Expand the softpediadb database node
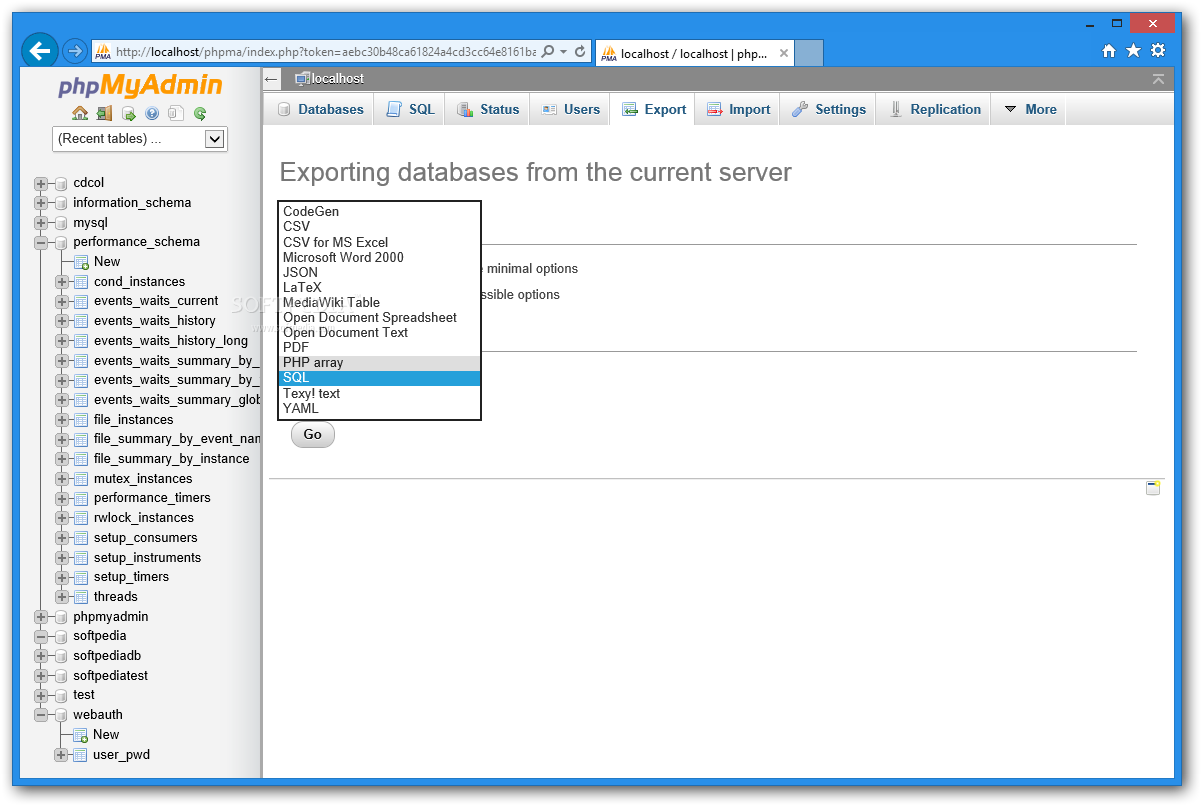Image resolution: width=1202 pixels, height=806 pixels. 41,656
